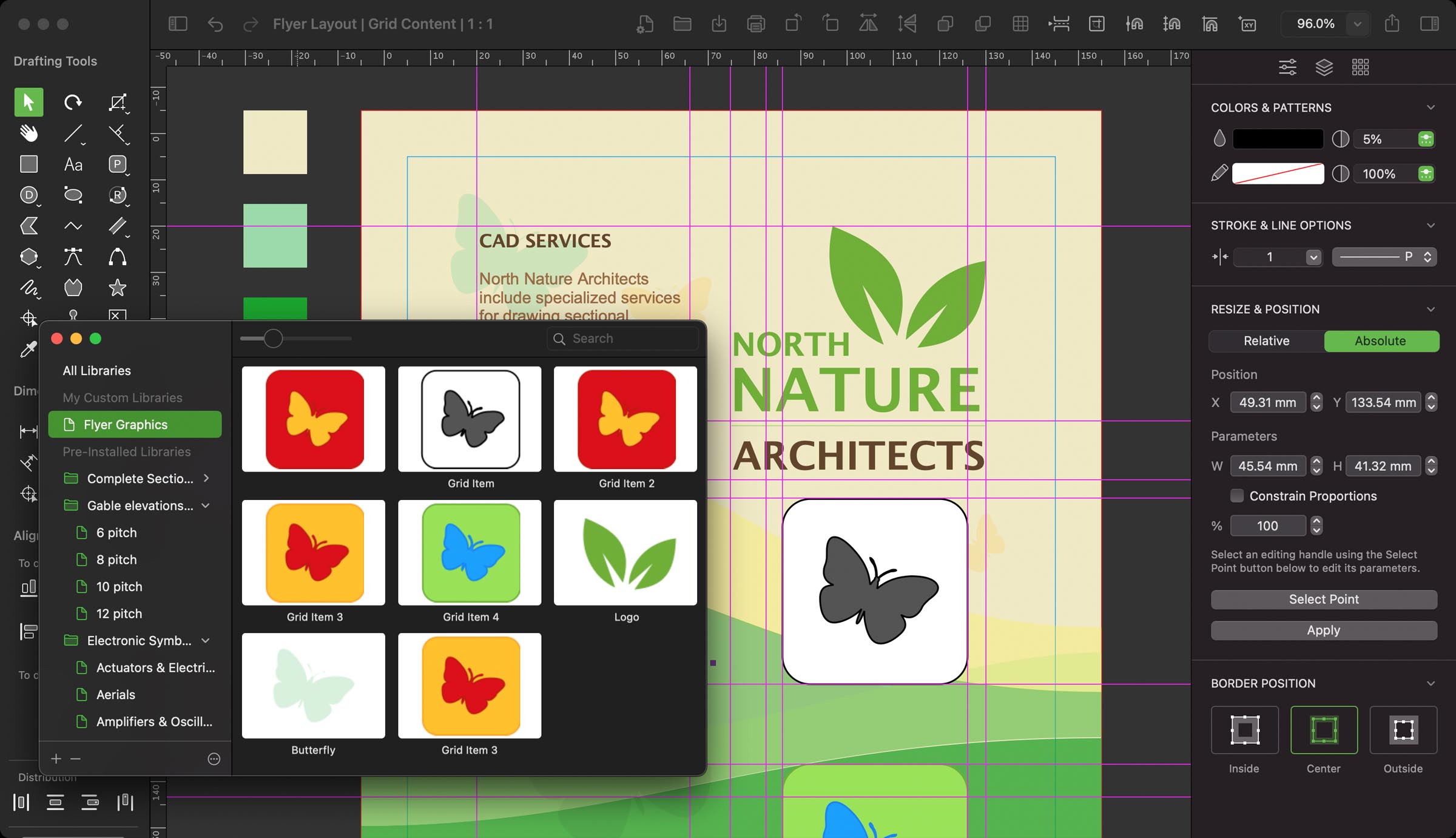Image resolution: width=1456 pixels, height=838 pixels.
Task: Select the text Aa tool
Action: point(73,164)
